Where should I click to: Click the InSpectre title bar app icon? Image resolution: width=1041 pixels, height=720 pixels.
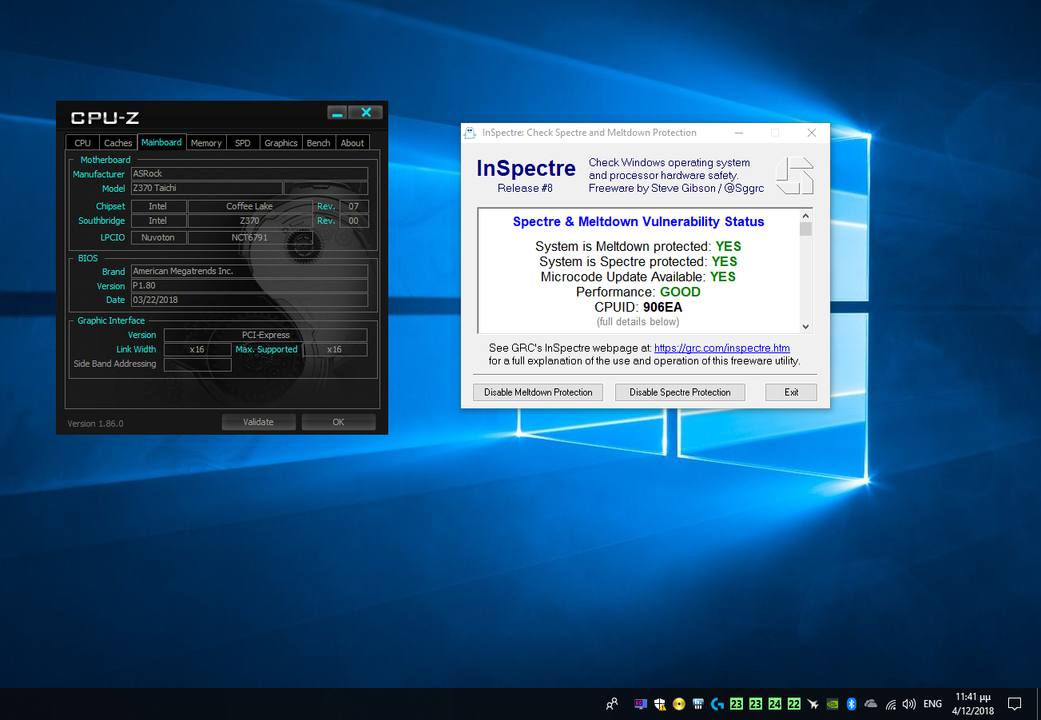click(x=470, y=133)
